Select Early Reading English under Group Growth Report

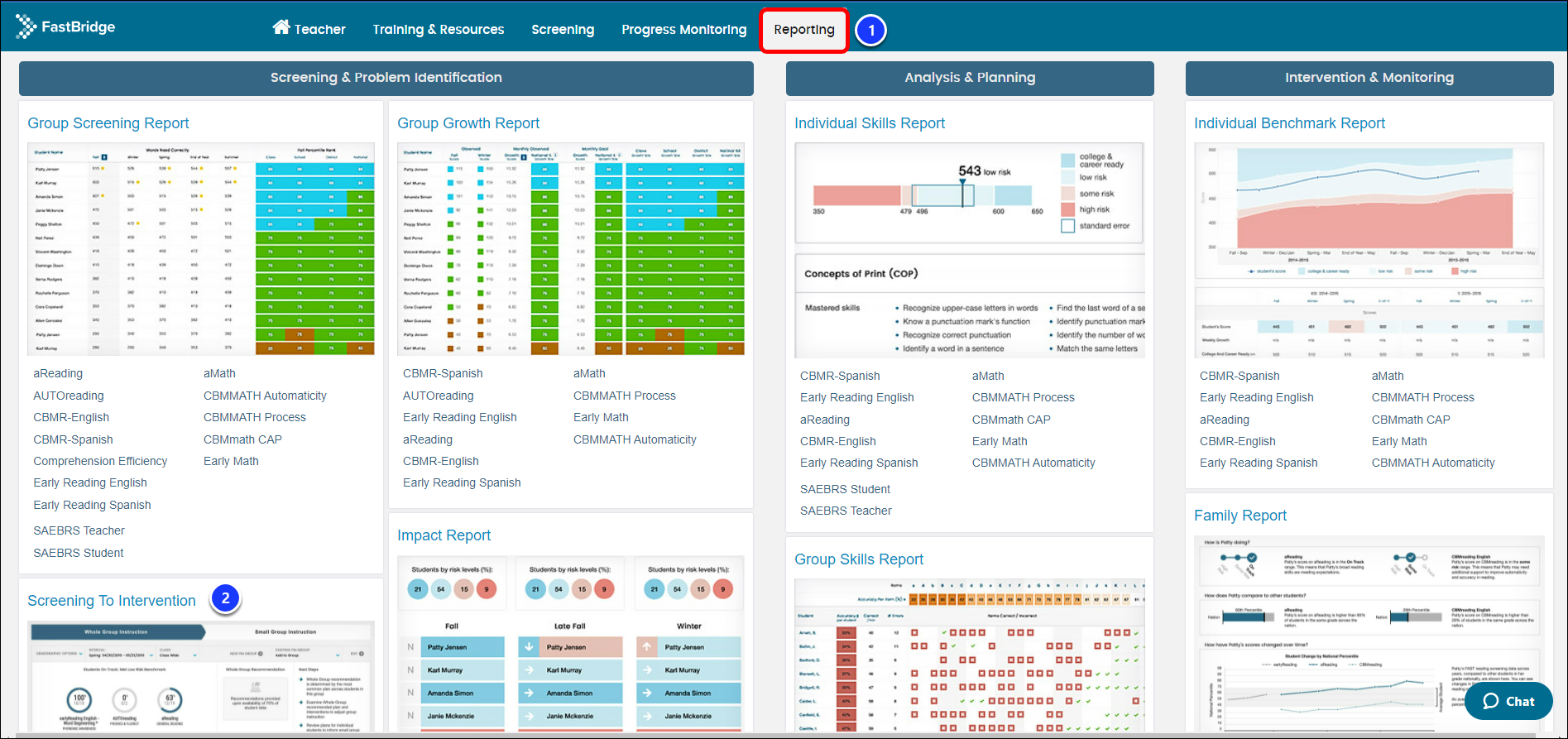460,417
